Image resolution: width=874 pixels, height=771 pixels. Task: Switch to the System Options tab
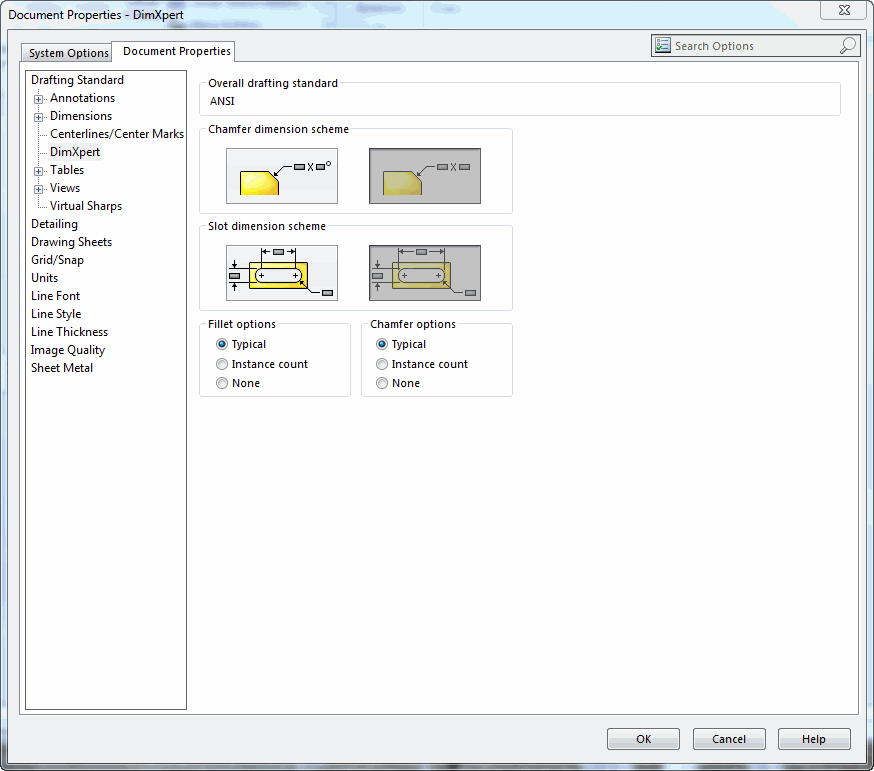[x=67, y=53]
